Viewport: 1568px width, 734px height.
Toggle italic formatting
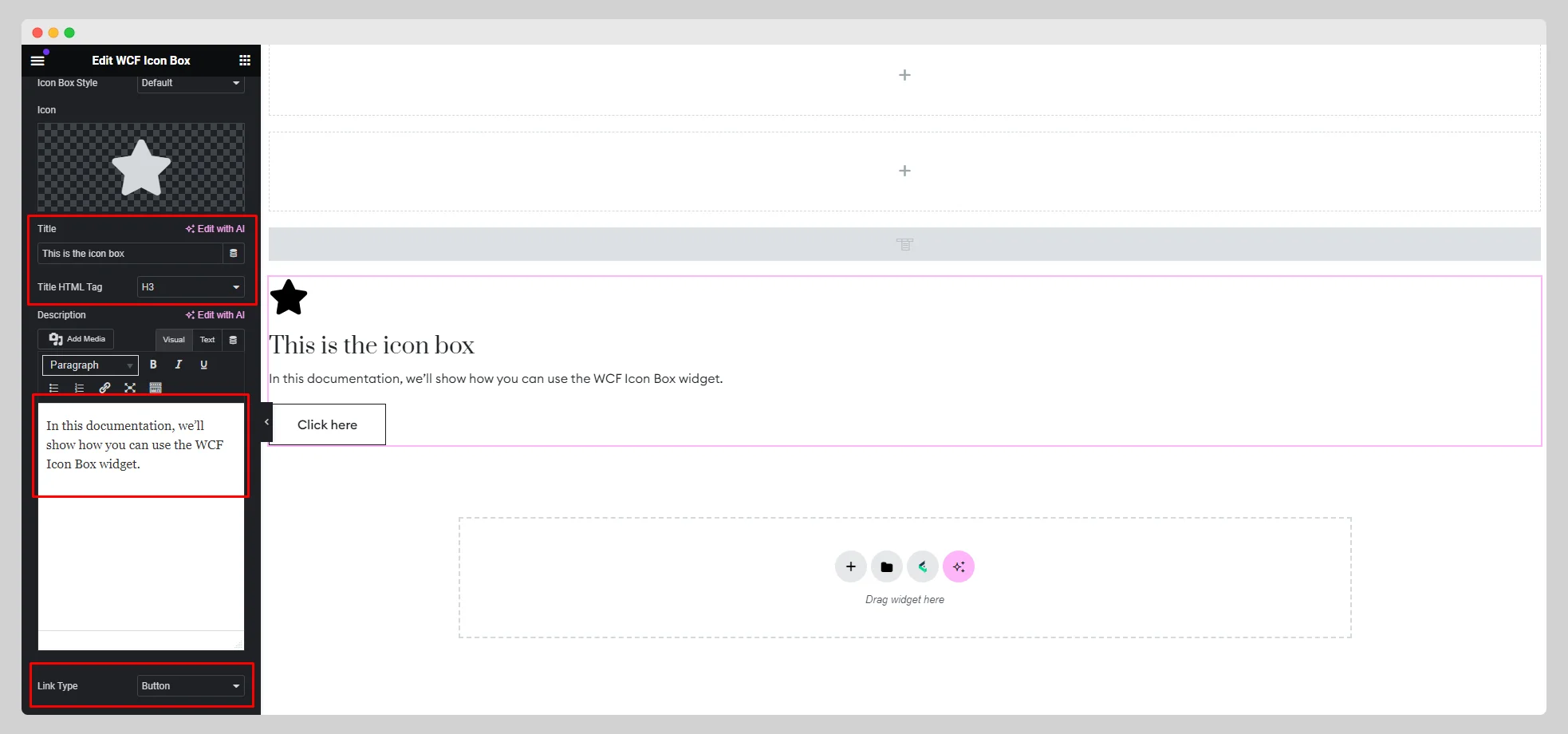pos(179,365)
